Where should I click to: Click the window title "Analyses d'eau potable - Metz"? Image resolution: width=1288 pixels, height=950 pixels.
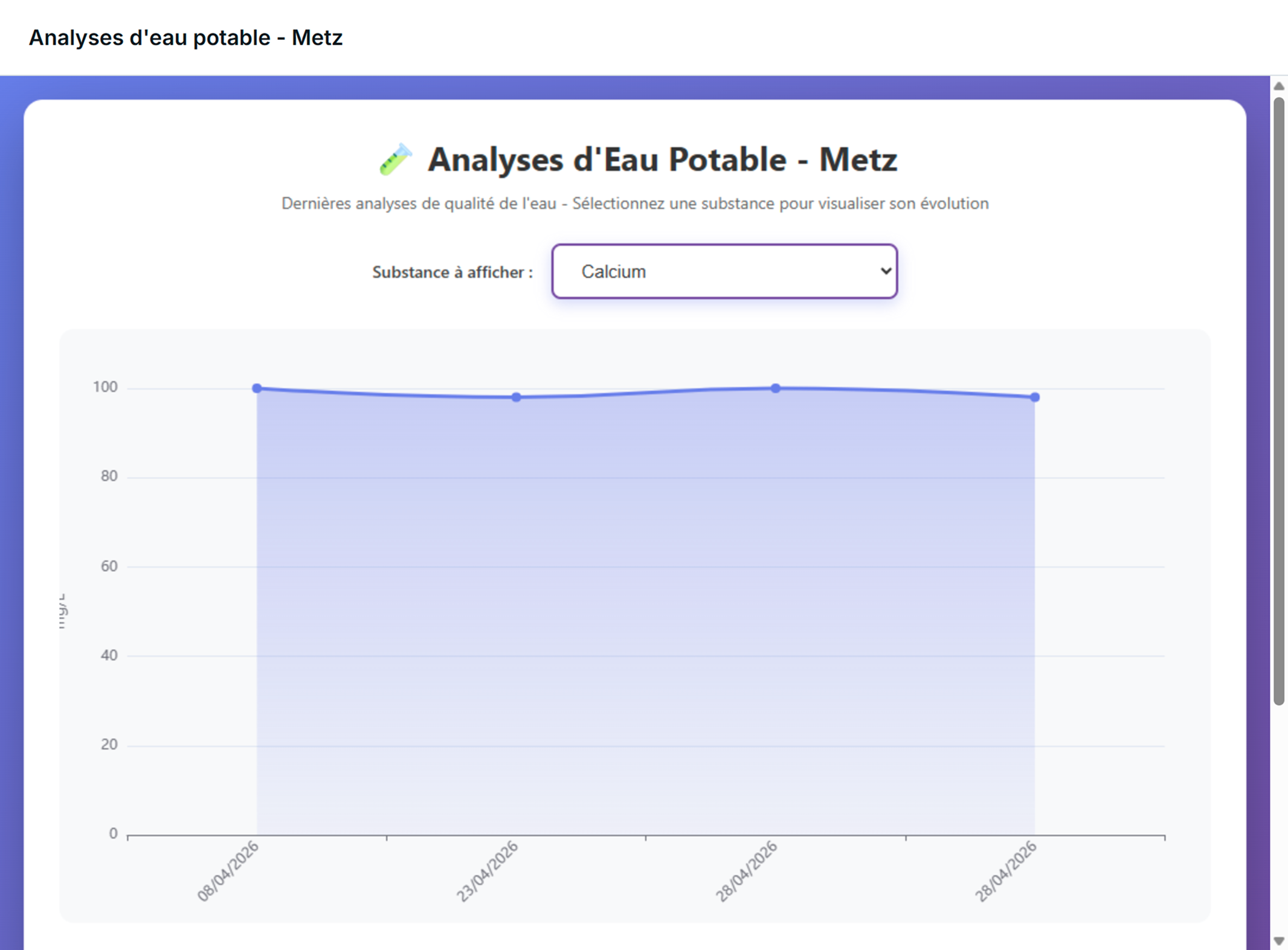tap(186, 37)
